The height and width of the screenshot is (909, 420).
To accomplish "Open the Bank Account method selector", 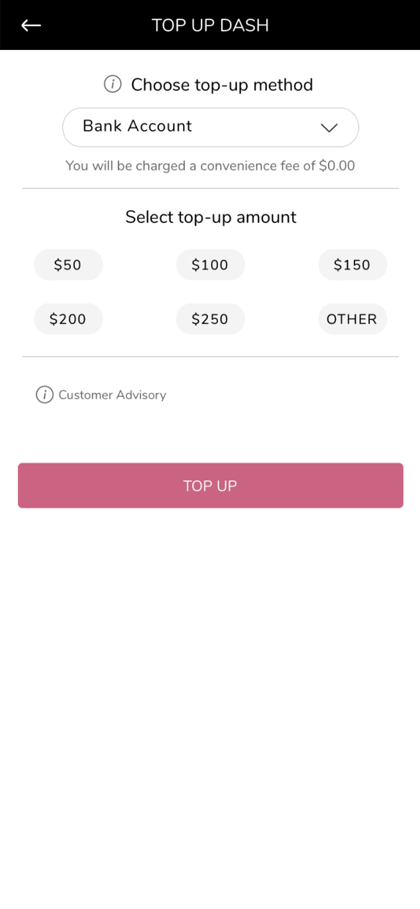I will point(211,127).
